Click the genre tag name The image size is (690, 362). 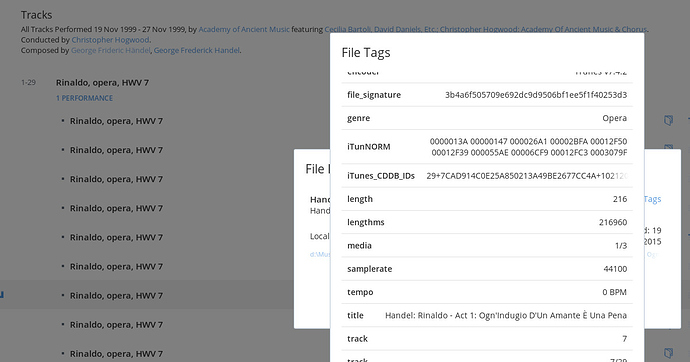pyautogui.click(x=359, y=118)
